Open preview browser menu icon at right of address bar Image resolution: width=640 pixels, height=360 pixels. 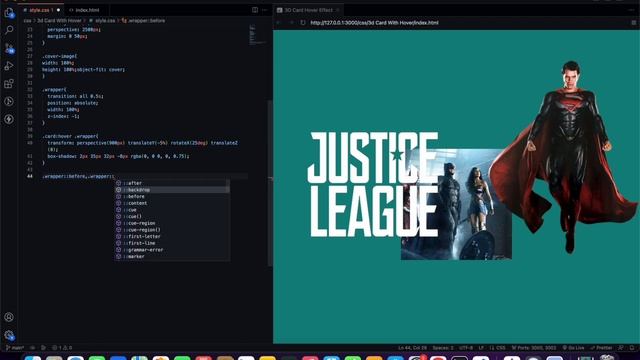[x=633, y=23]
